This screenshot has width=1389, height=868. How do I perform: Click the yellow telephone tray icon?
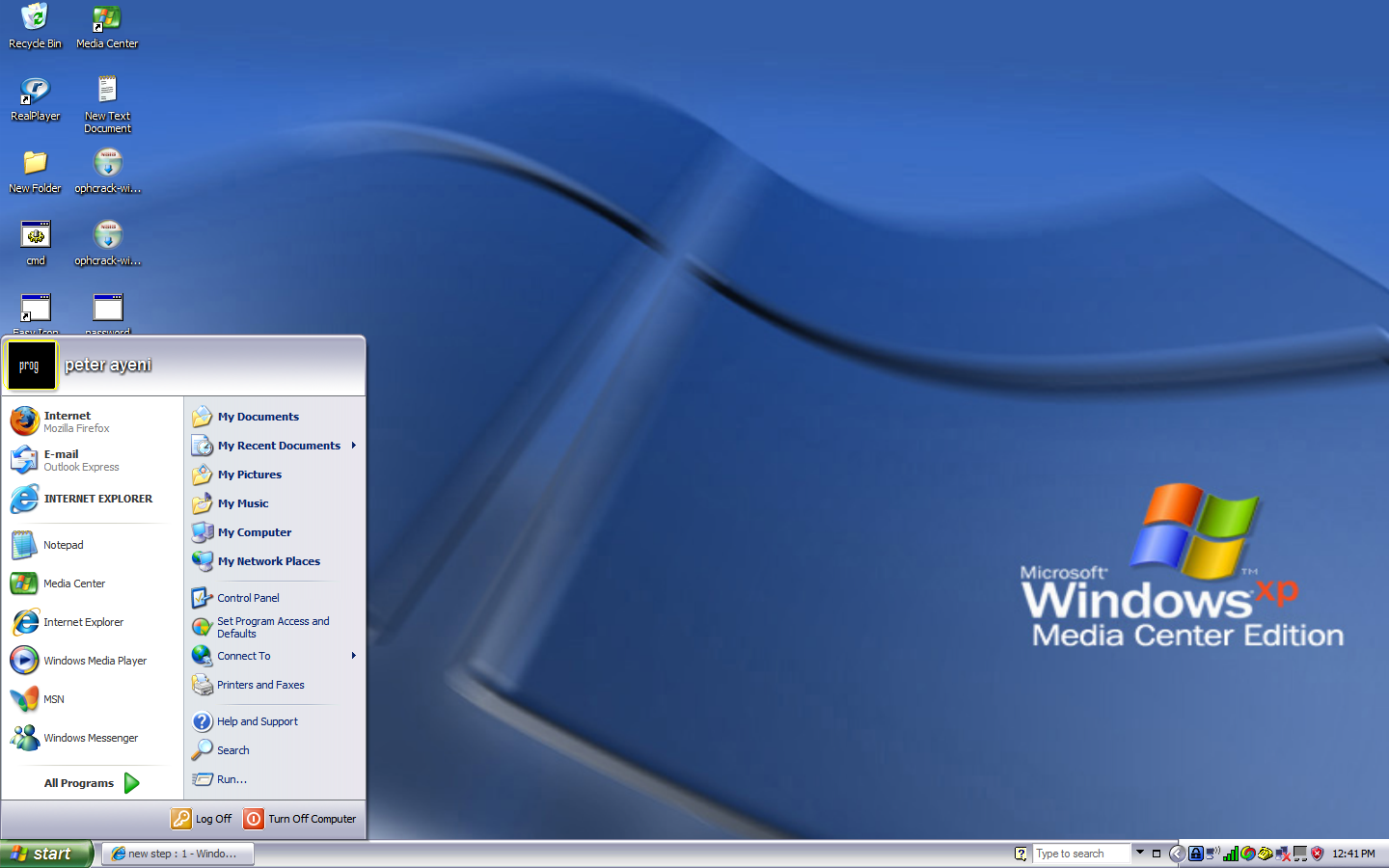tap(1266, 854)
